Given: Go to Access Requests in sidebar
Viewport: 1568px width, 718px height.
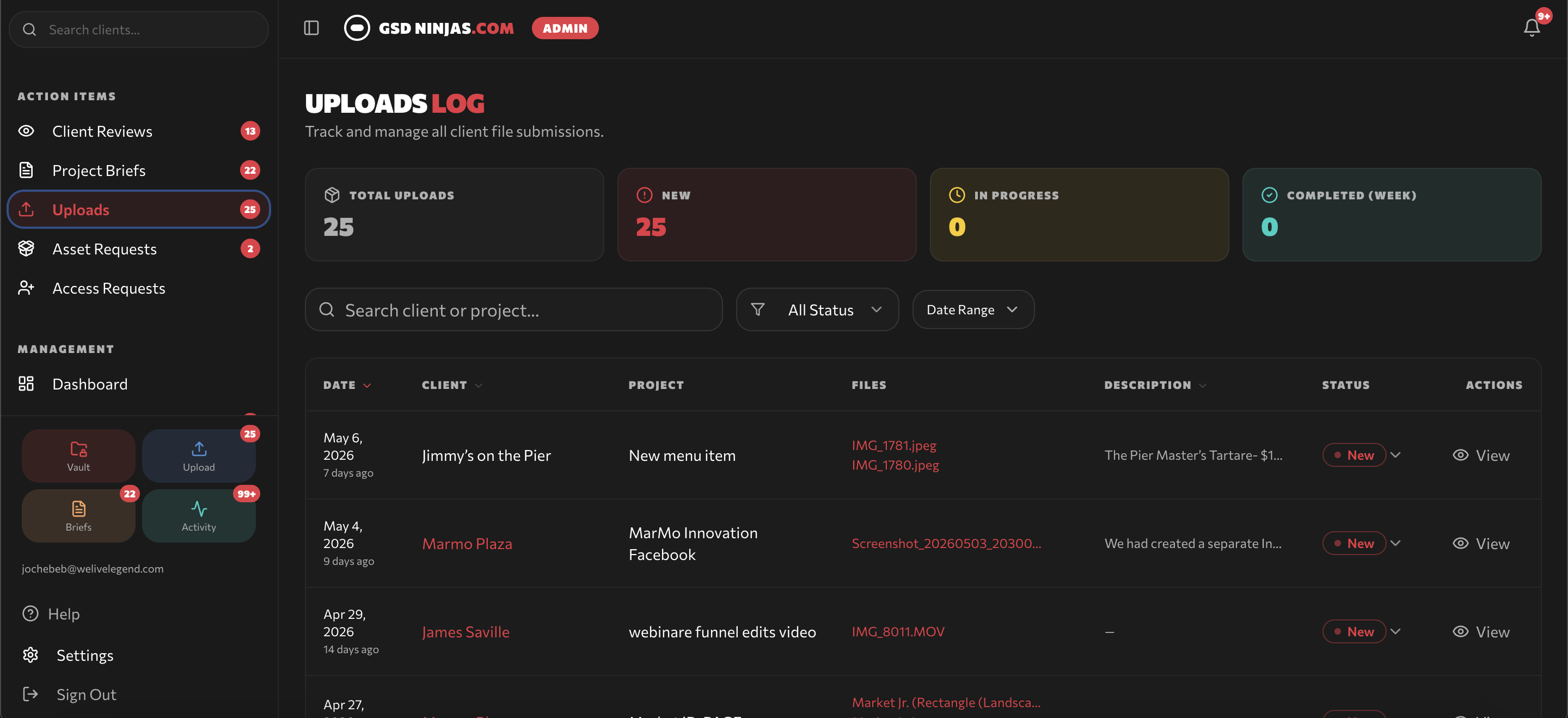Looking at the screenshot, I should pyautogui.click(x=139, y=288).
